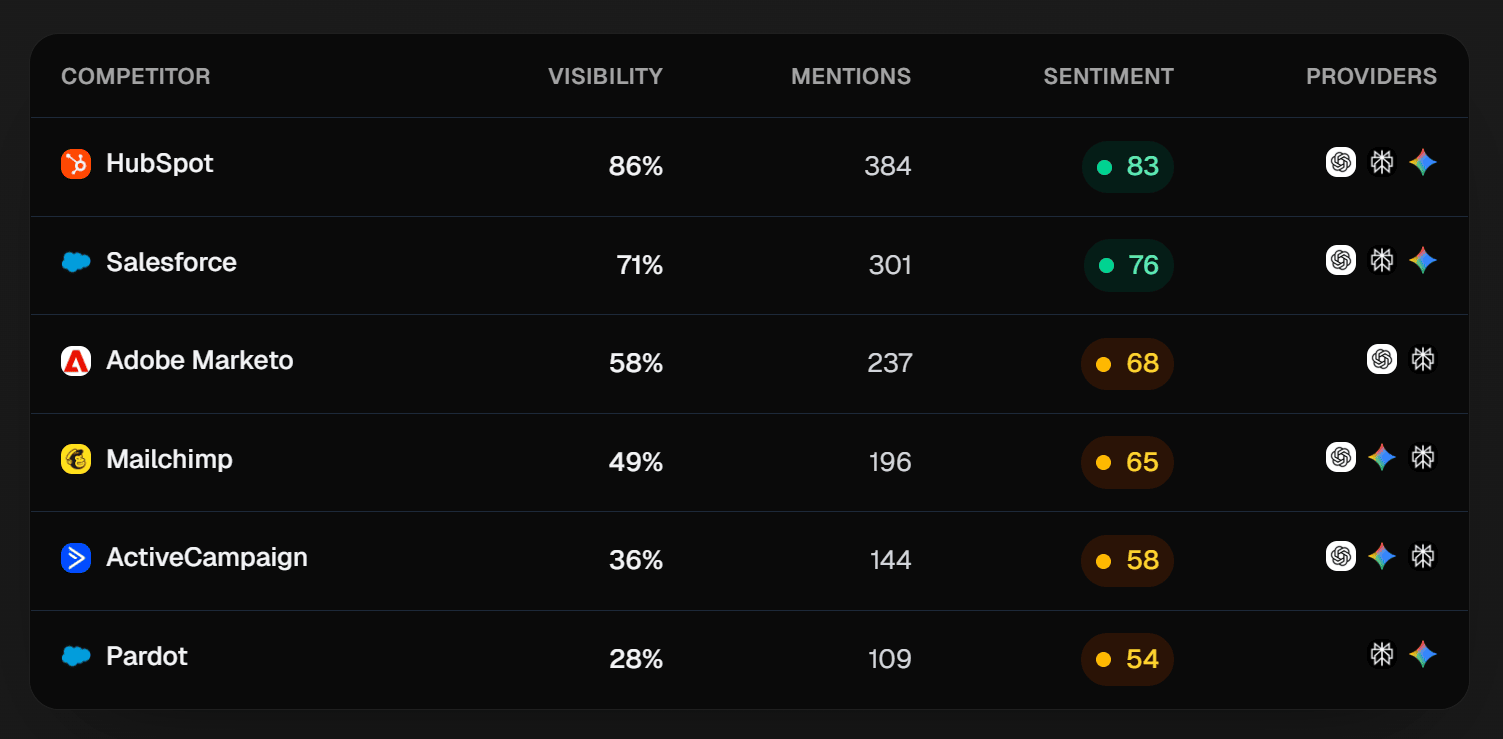Click the Perplexity provider icon in Pardot row
The height and width of the screenshot is (739, 1503).
[1382, 655]
